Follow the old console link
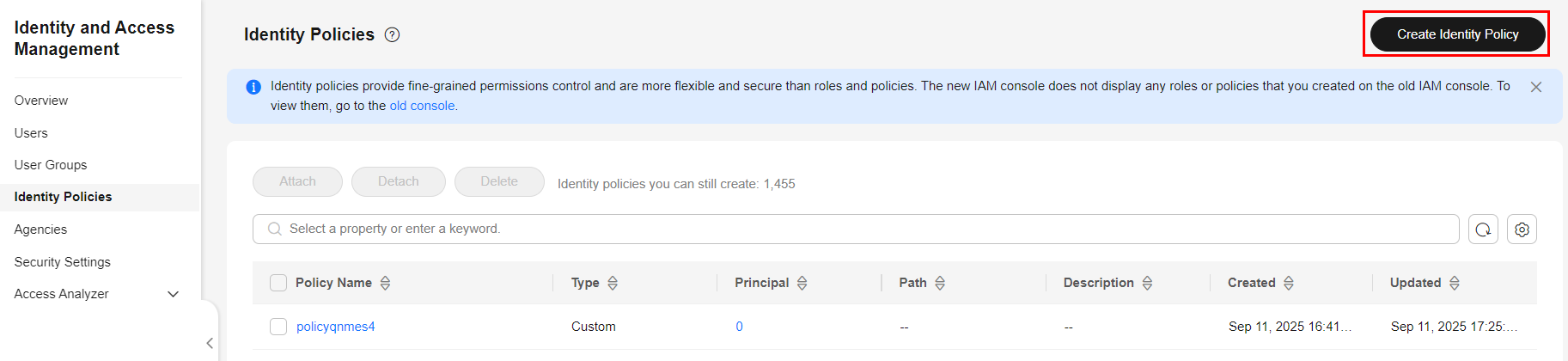 [422, 106]
